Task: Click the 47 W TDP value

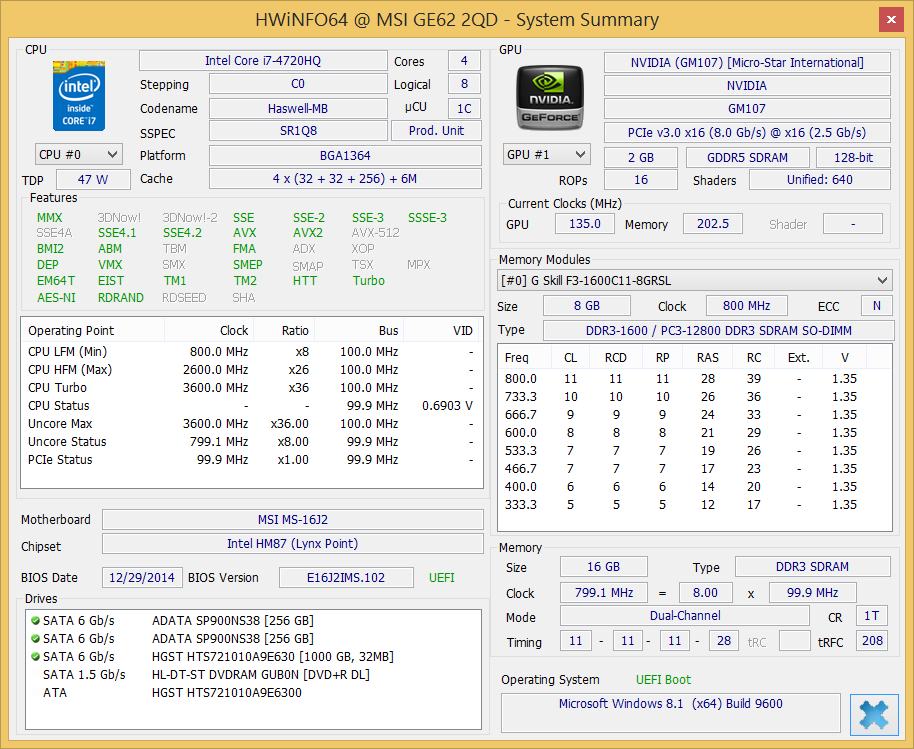Action: pos(93,180)
